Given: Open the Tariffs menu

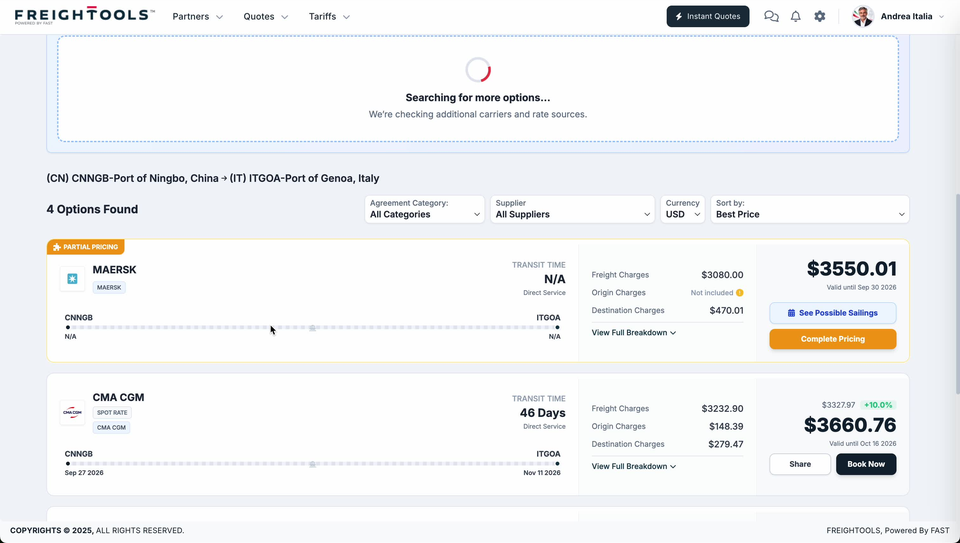Looking at the screenshot, I should coord(329,17).
